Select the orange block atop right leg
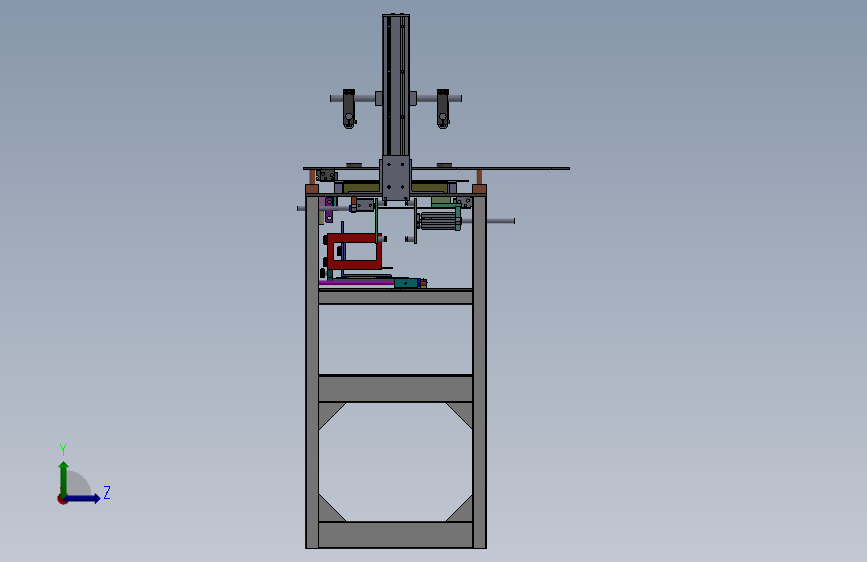Viewport: 867px width, 562px height. (x=479, y=189)
